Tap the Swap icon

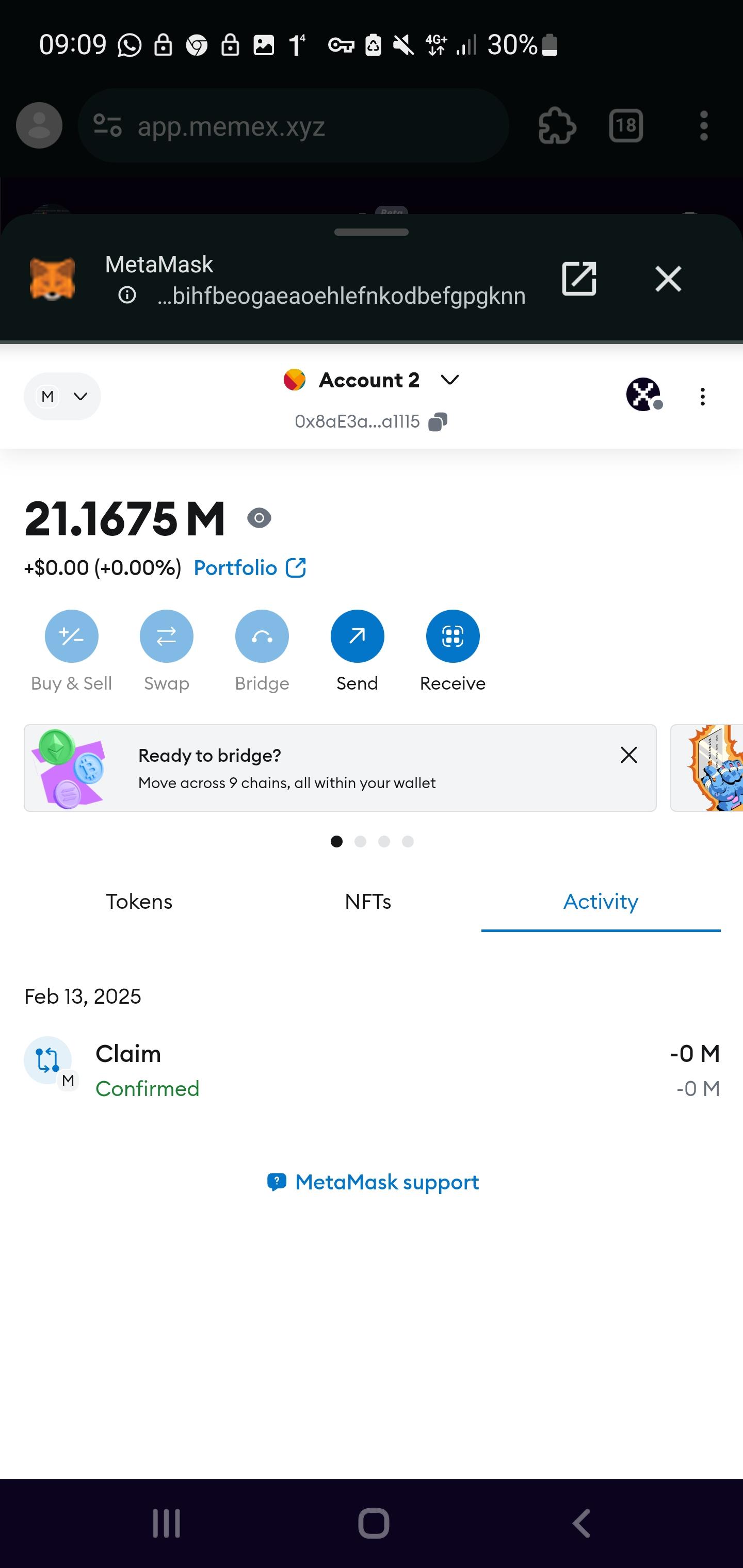tap(166, 636)
